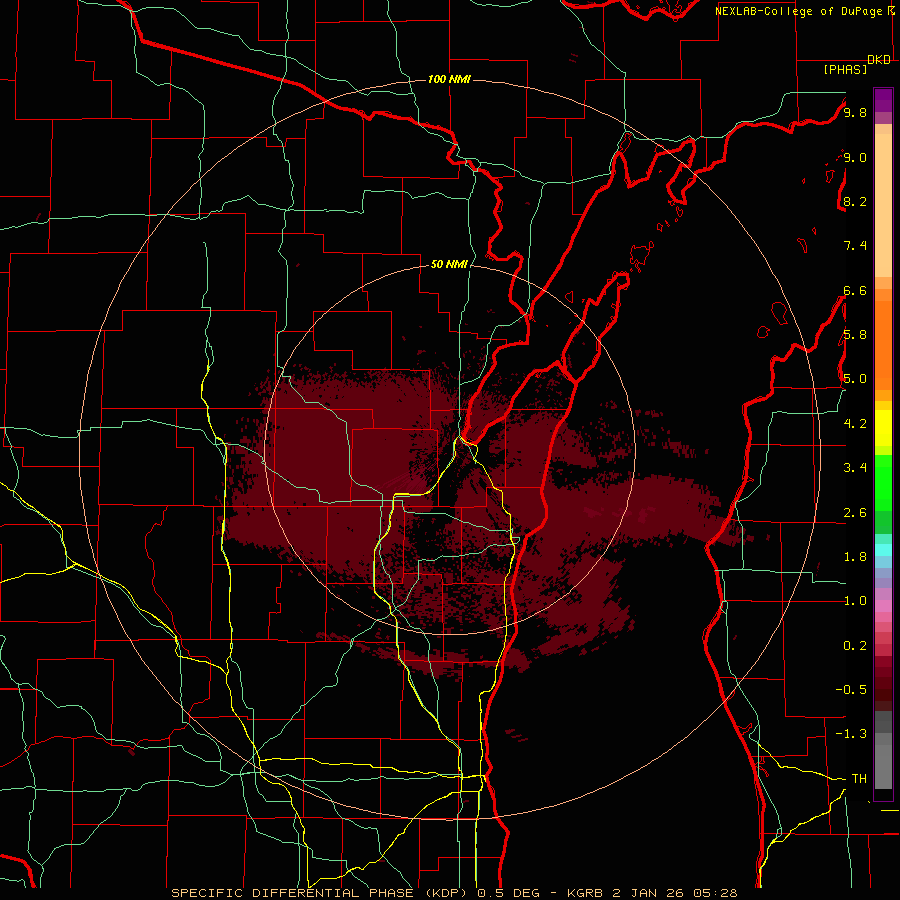Click the 0.2 scale value
Screen dimensions: 900x900
(x=855, y=646)
